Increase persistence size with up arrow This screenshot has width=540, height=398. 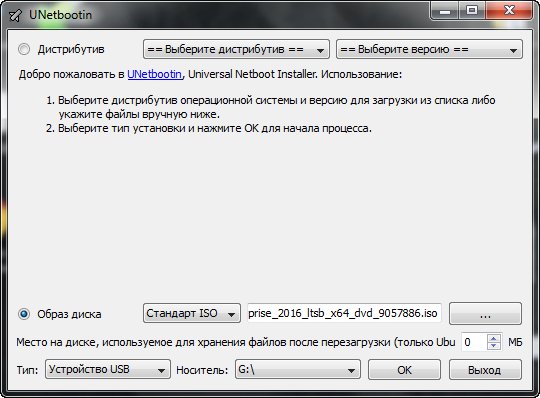click(x=494, y=338)
